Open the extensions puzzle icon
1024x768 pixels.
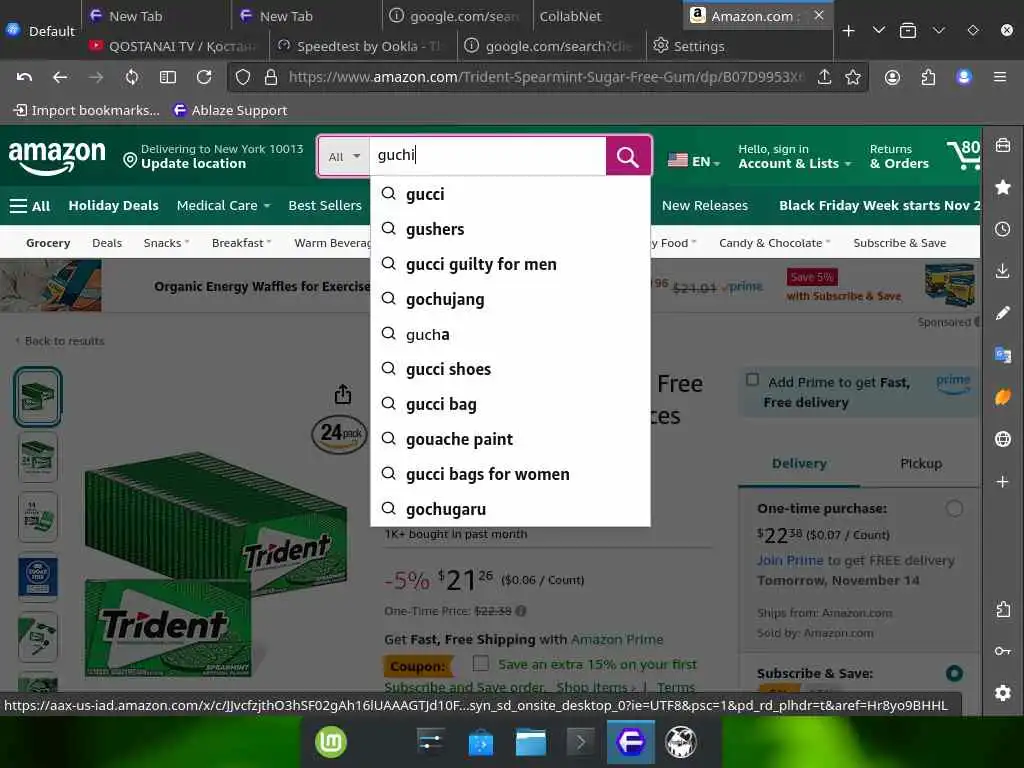tap(928, 77)
